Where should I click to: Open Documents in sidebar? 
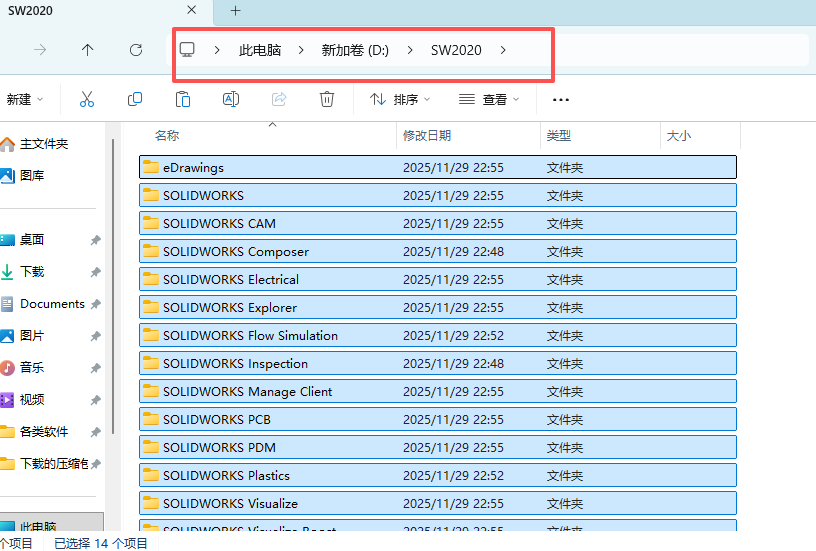52,304
